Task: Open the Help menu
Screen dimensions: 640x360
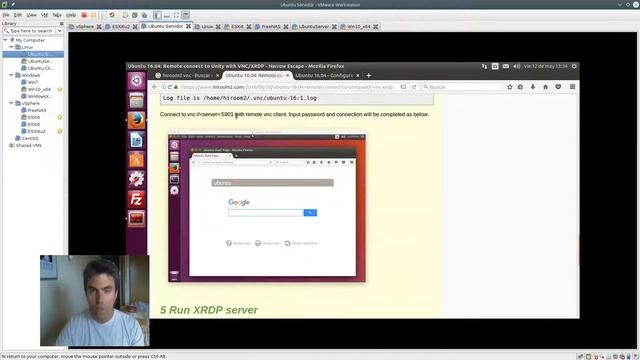Action: [71, 15]
